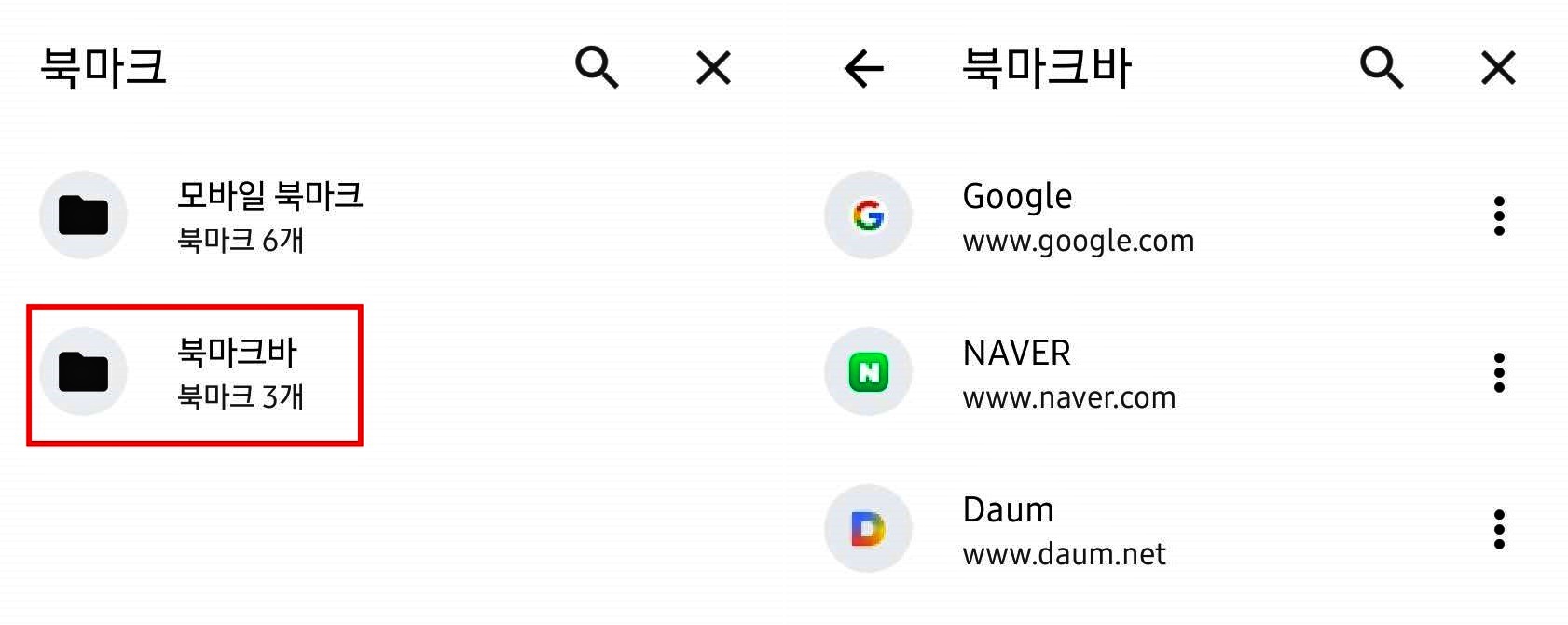1568x625 pixels.
Task: Open the NAVER bookmark title
Action: (x=1016, y=354)
